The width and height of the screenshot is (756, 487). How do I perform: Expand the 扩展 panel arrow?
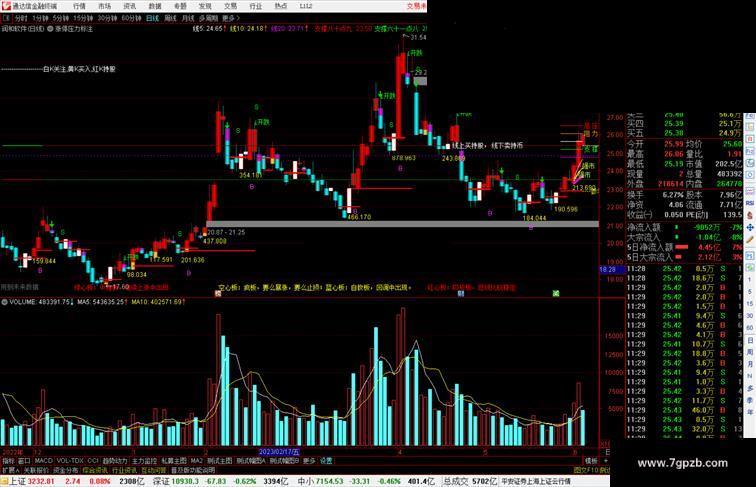pos(11,470)
